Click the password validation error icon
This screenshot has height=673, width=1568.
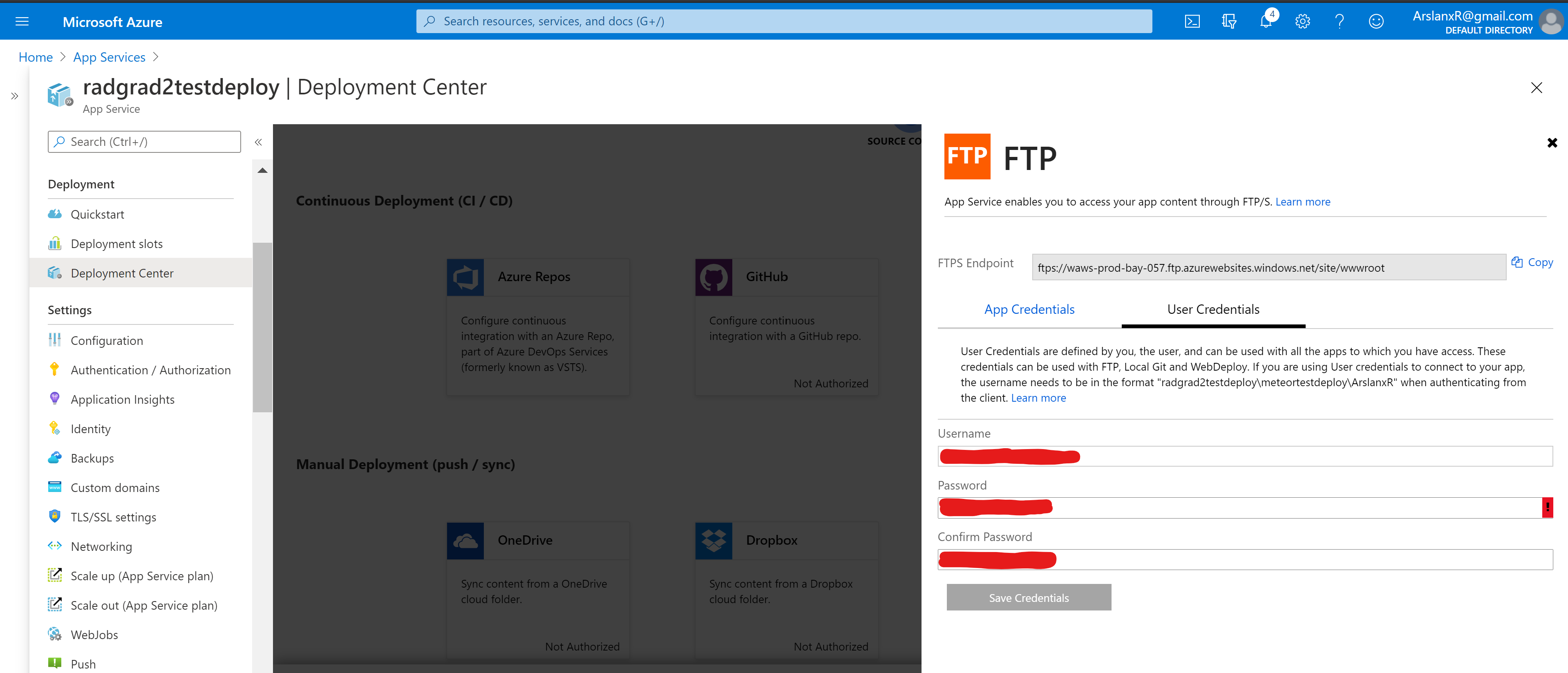(1547, 508)
